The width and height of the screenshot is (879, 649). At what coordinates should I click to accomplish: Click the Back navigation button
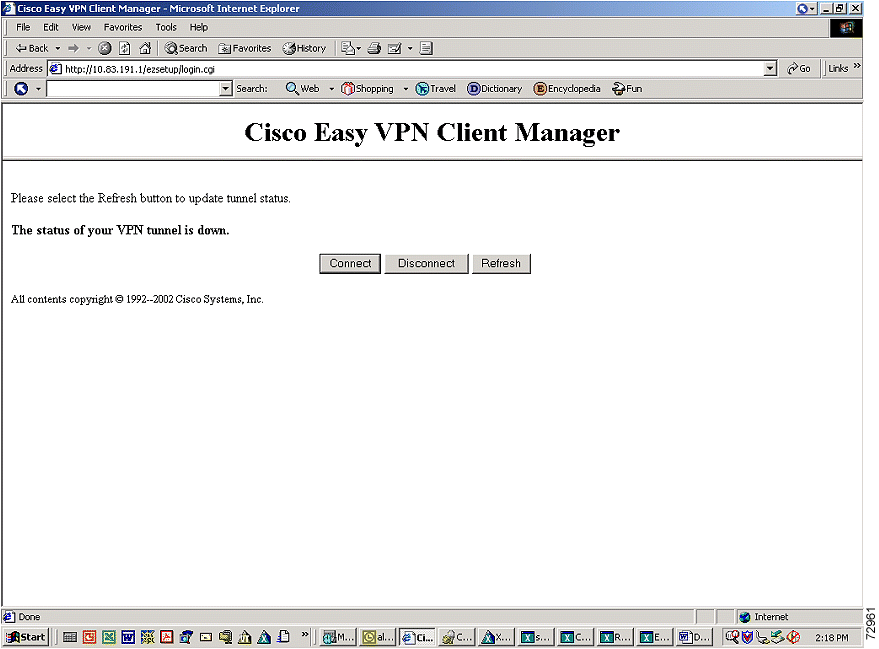(x=31, y=48)
